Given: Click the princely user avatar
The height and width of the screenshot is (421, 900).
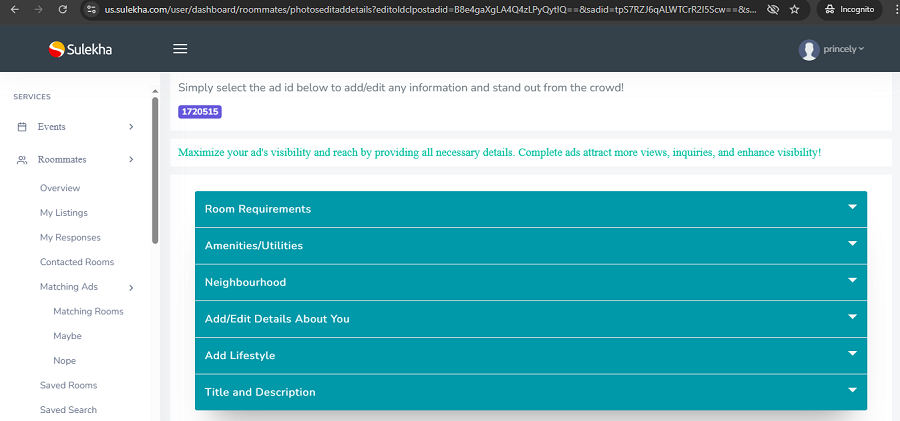Looking at the screenshot, I should [809, 50].
